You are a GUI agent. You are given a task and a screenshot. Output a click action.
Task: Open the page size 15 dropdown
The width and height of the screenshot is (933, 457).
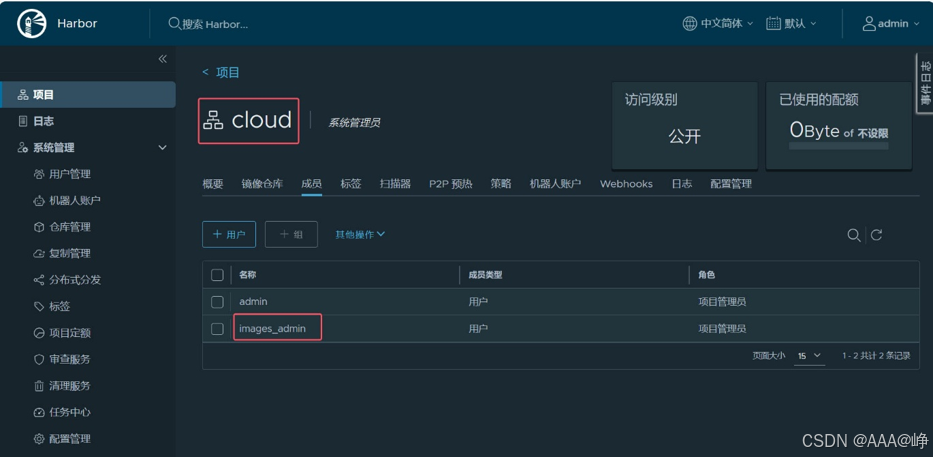[810, 356]
